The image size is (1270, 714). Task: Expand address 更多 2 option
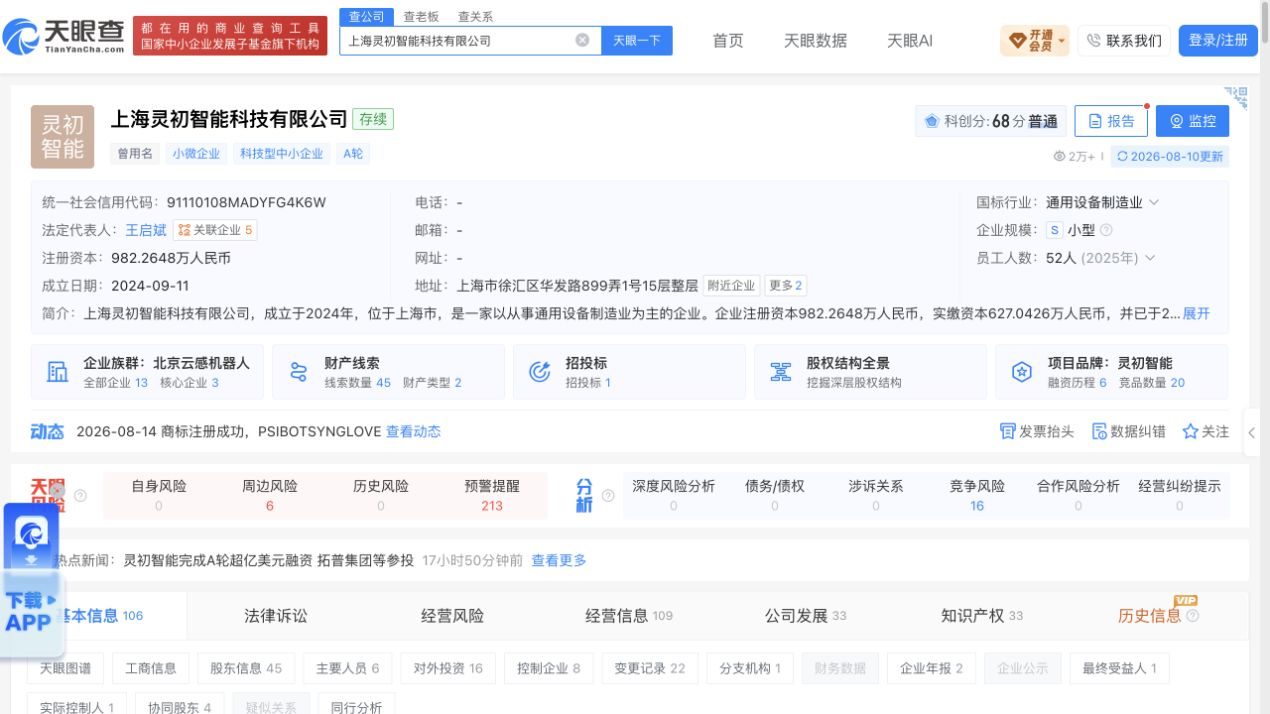pos(785,285)
